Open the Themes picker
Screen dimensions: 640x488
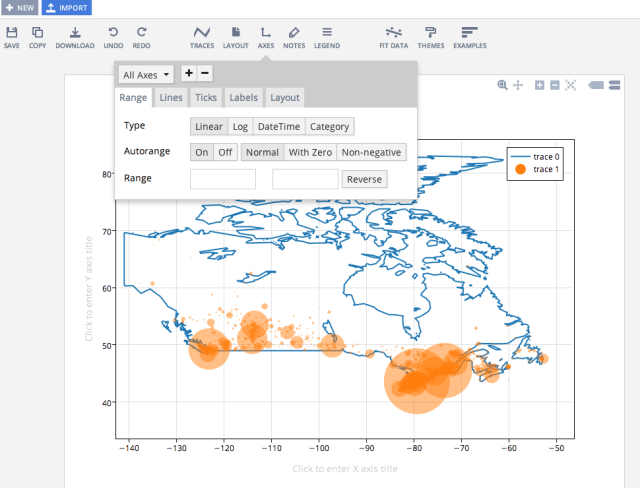point(431,37)
